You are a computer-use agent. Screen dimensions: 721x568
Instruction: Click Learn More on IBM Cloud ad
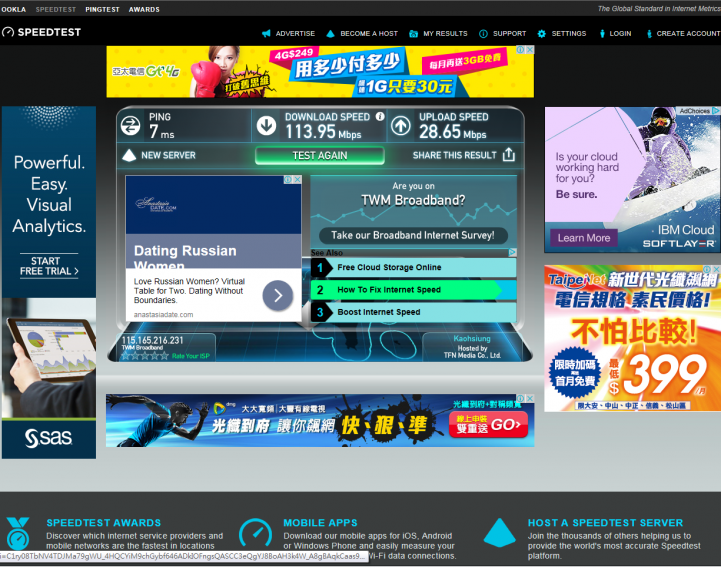584,238
